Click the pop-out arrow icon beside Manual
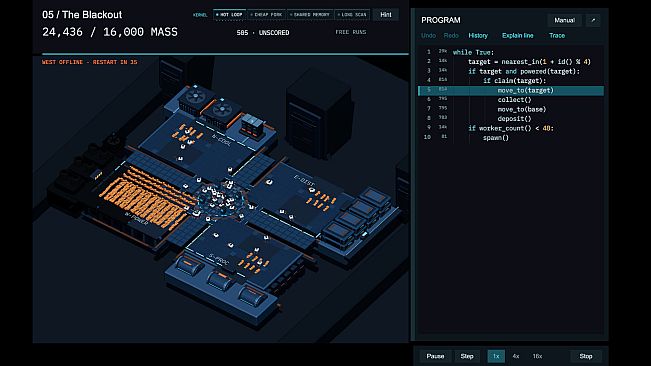 [x=593, y=20]
